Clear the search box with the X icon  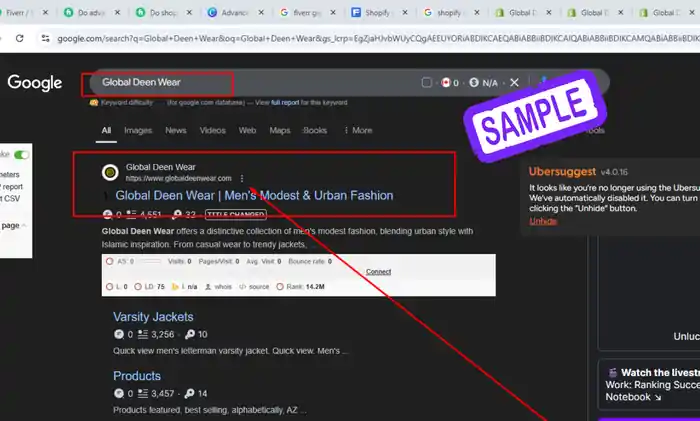514,83
